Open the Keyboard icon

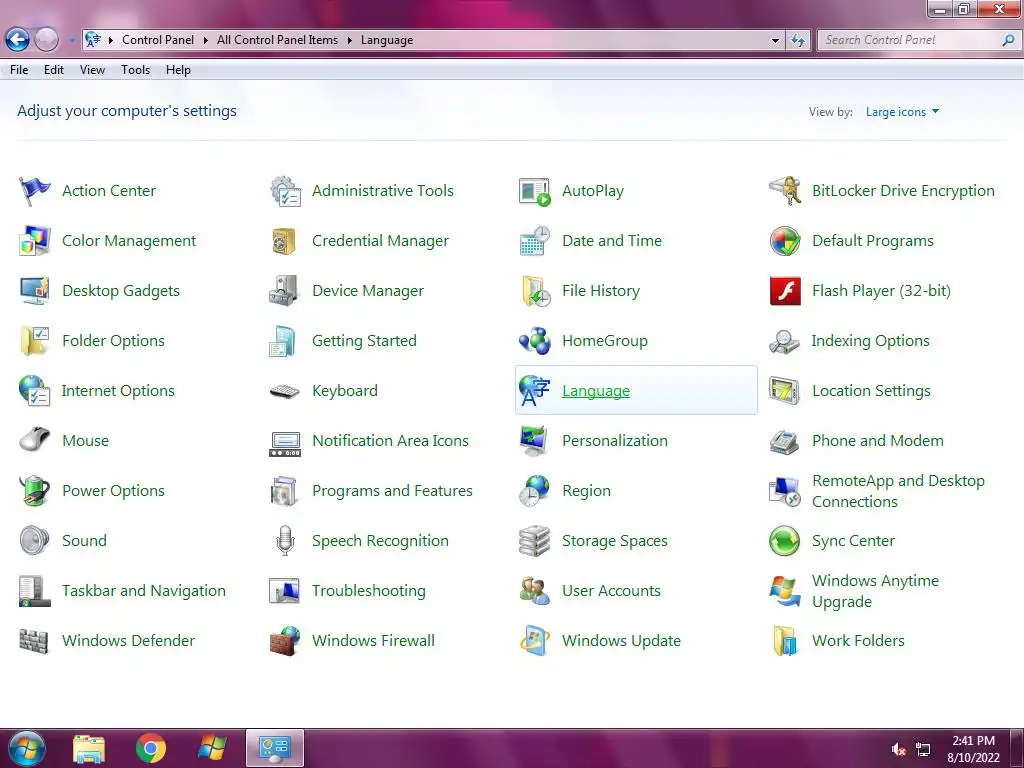point(285,391)
